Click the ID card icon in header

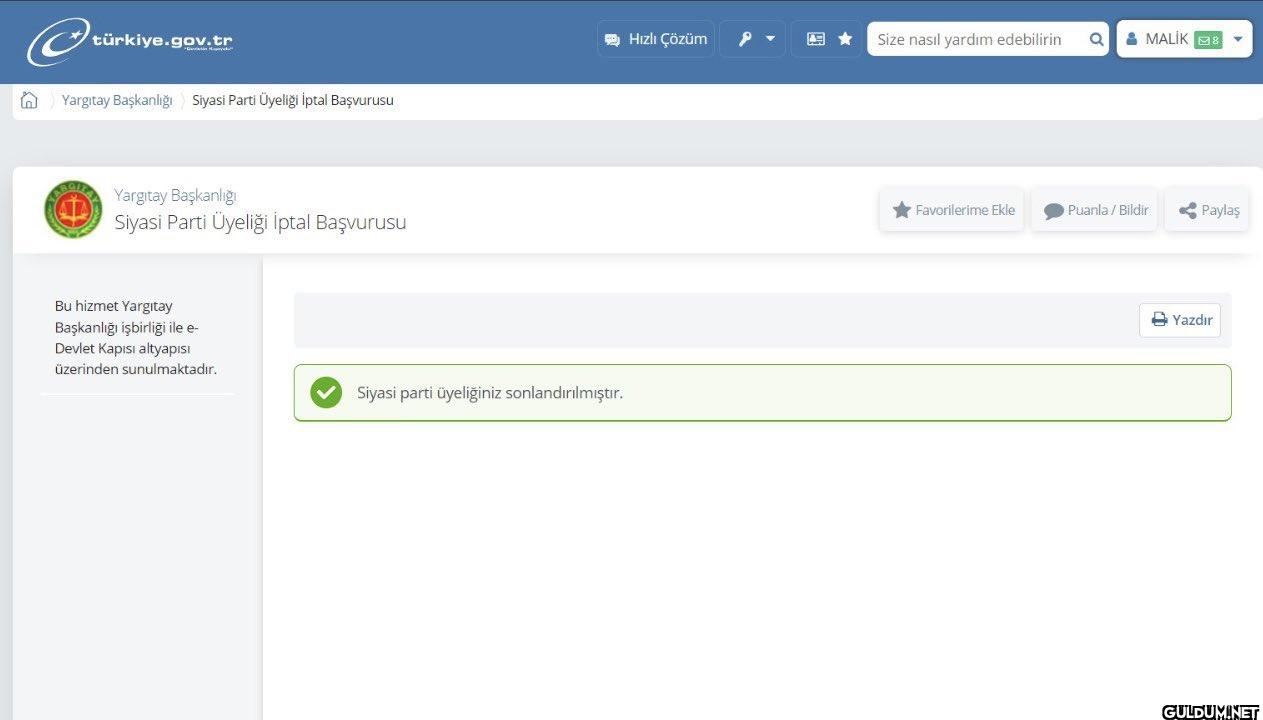tap(816, 39)
